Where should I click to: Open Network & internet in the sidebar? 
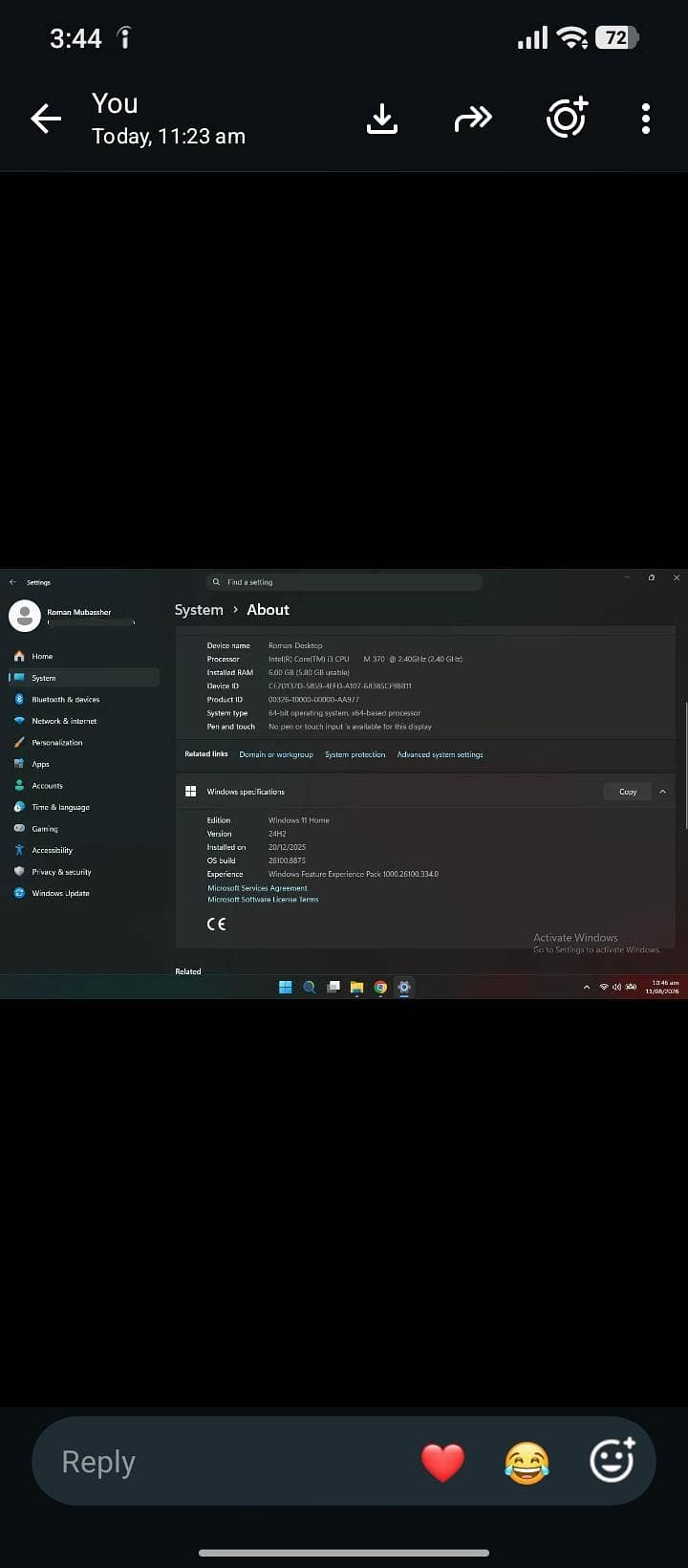[83, 721]
